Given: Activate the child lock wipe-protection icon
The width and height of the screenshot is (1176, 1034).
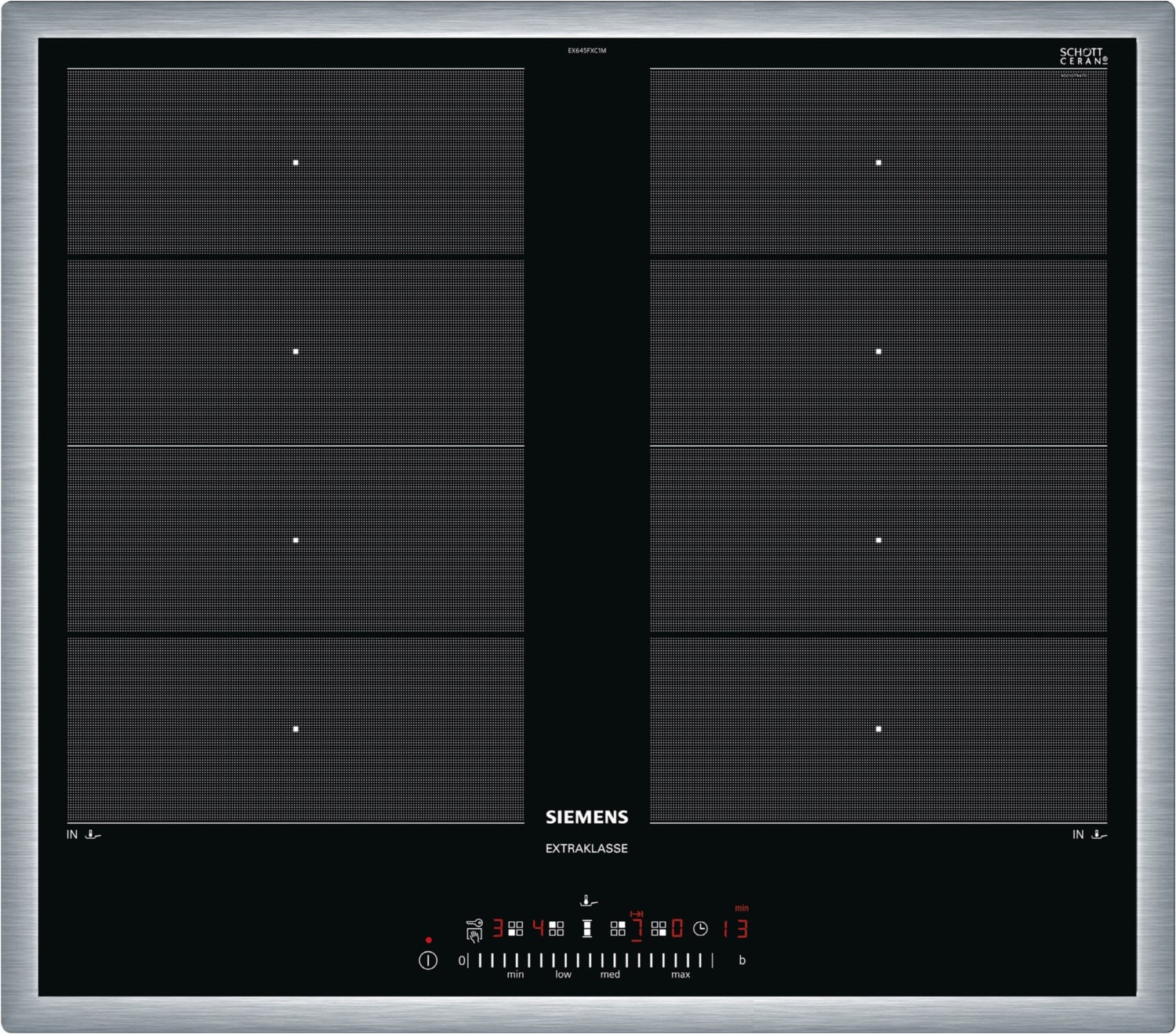Looking at the screenshot, I should point(474,931).
